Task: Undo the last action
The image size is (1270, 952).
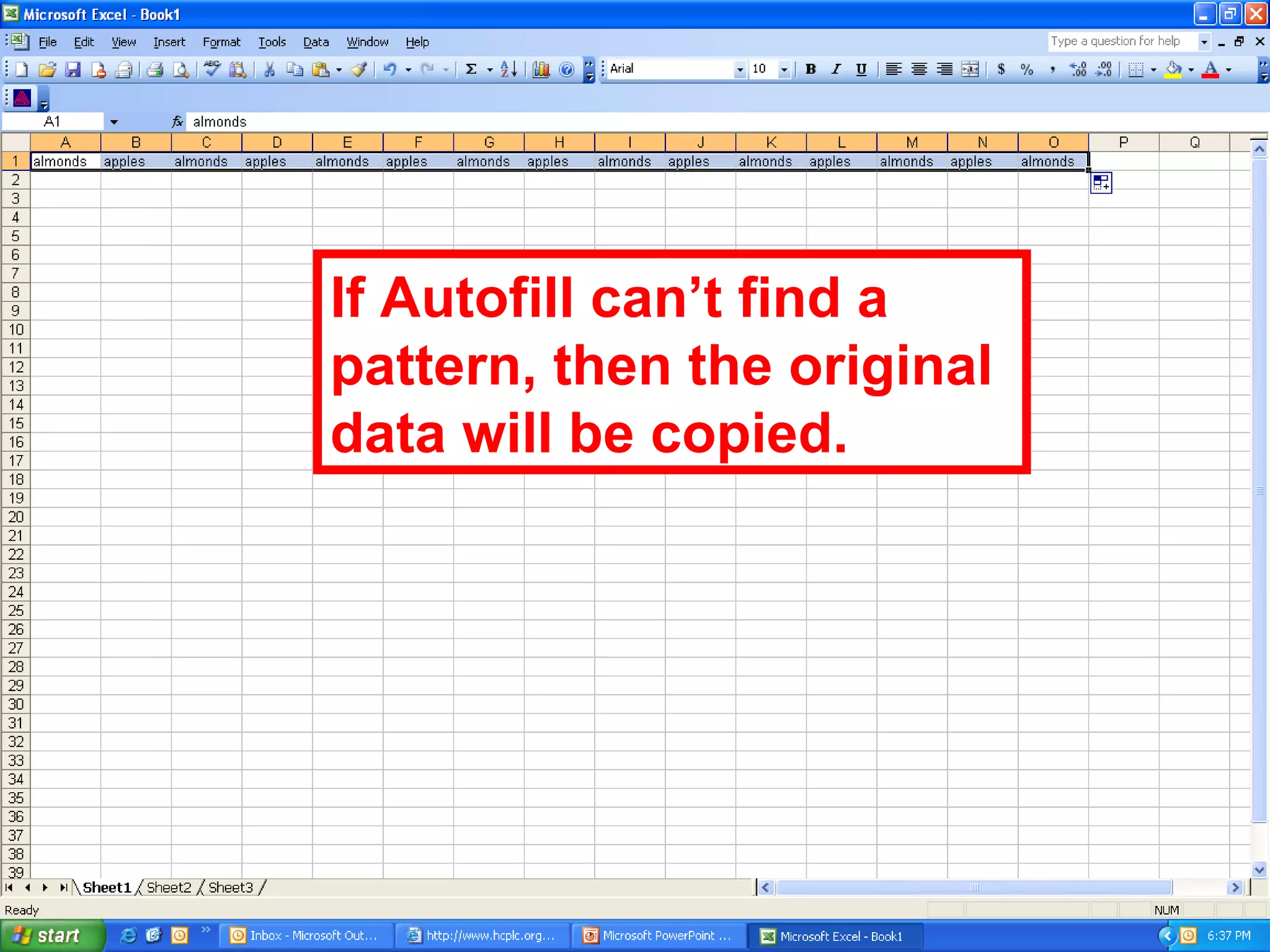Action: pos(389,69)
